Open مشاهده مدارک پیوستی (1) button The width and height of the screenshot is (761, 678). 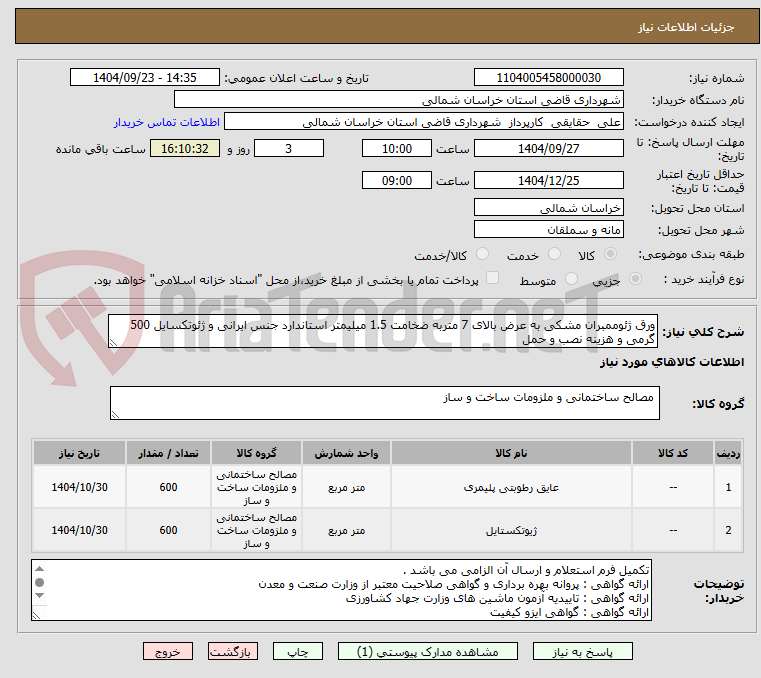428,651
